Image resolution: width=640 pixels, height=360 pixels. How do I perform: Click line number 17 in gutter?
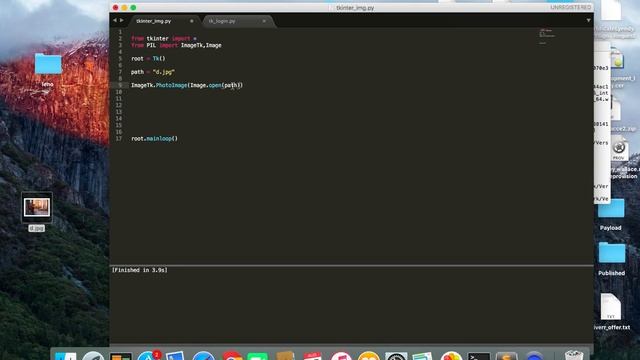click(119, 138)
